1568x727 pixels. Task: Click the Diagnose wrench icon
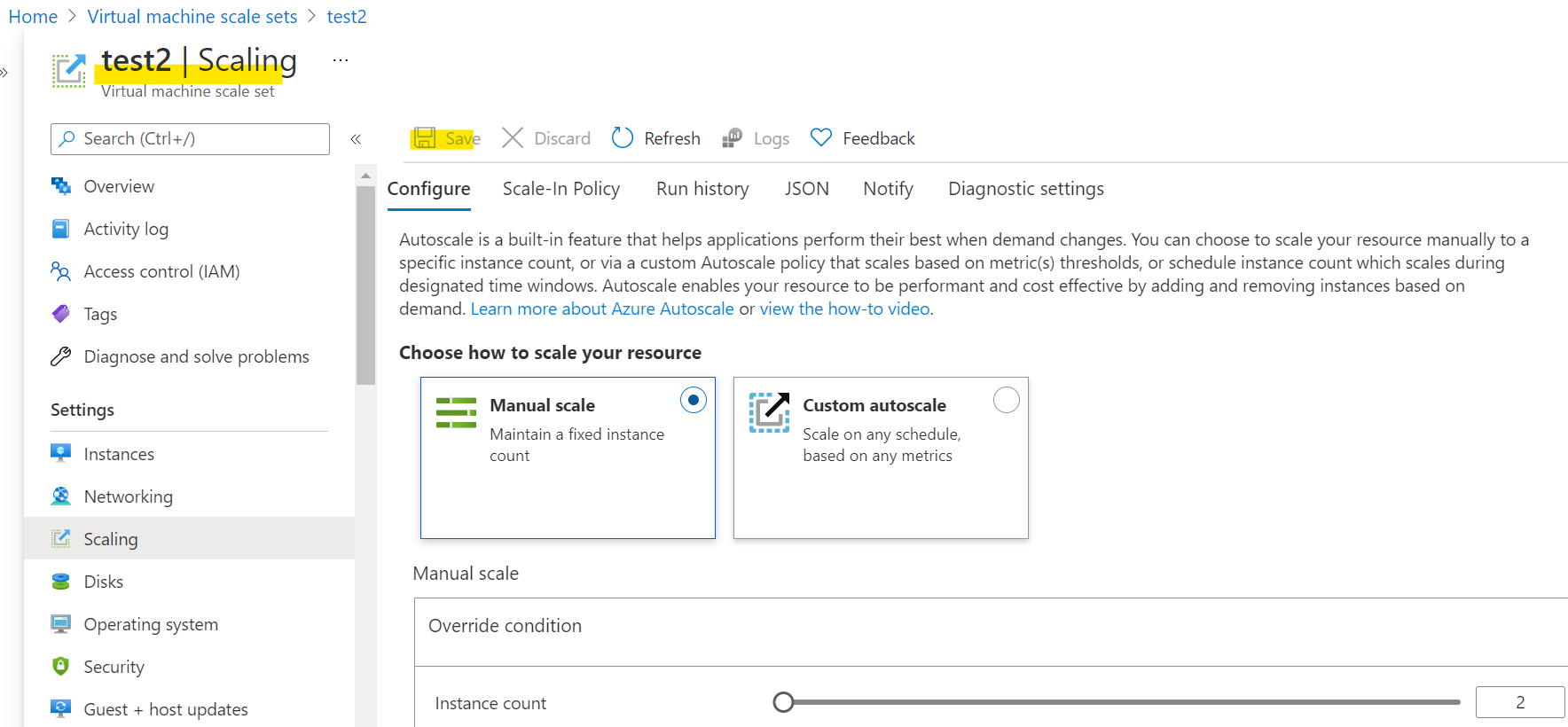tap(60, 356)
